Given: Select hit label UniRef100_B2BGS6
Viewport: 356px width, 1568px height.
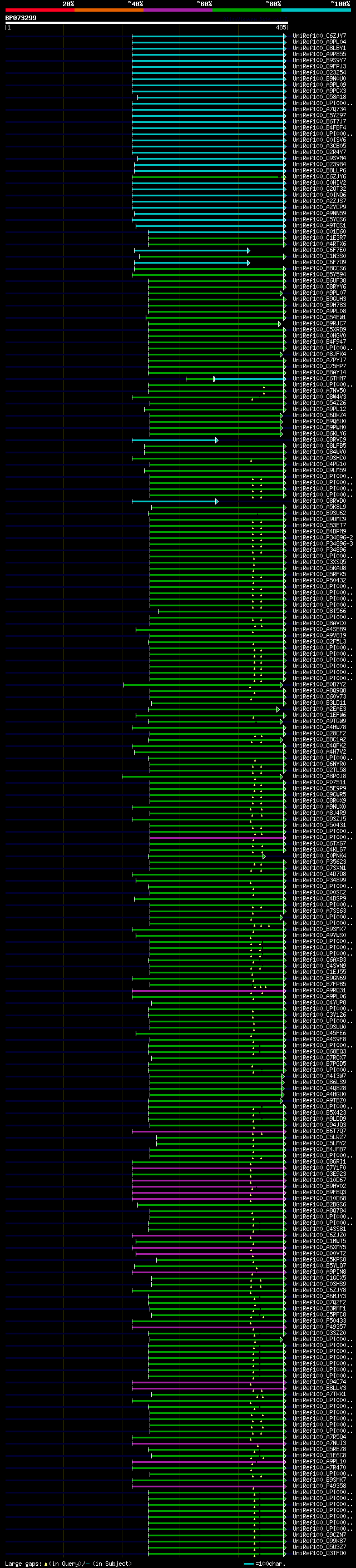Looking at the screenshot, I should click(x=319, y=1204).
